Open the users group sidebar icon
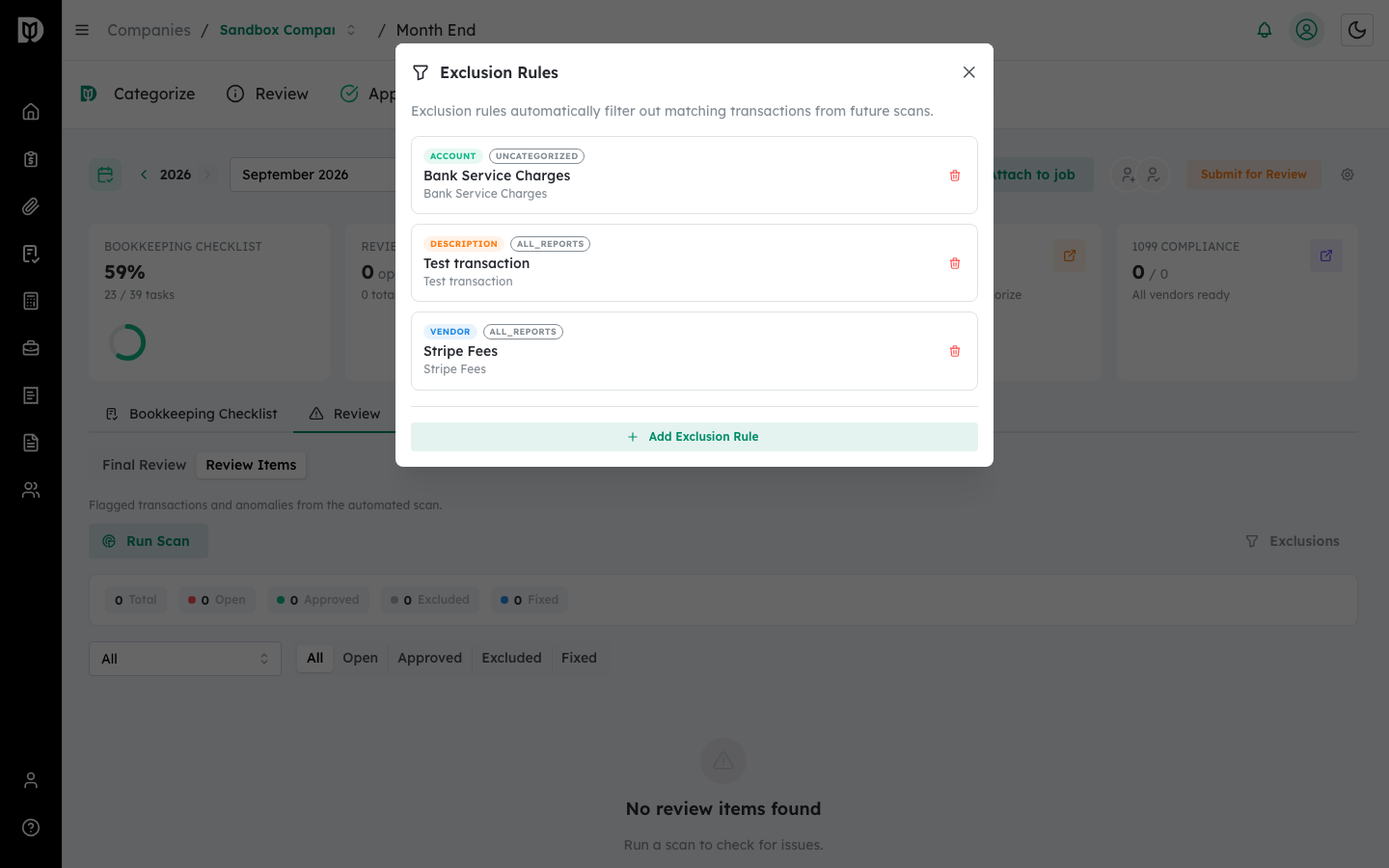Screen dimensions: 1389x868 (31, 490)
